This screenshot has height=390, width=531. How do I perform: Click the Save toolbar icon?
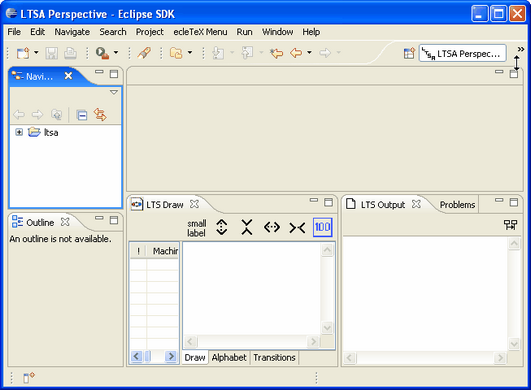51,53
